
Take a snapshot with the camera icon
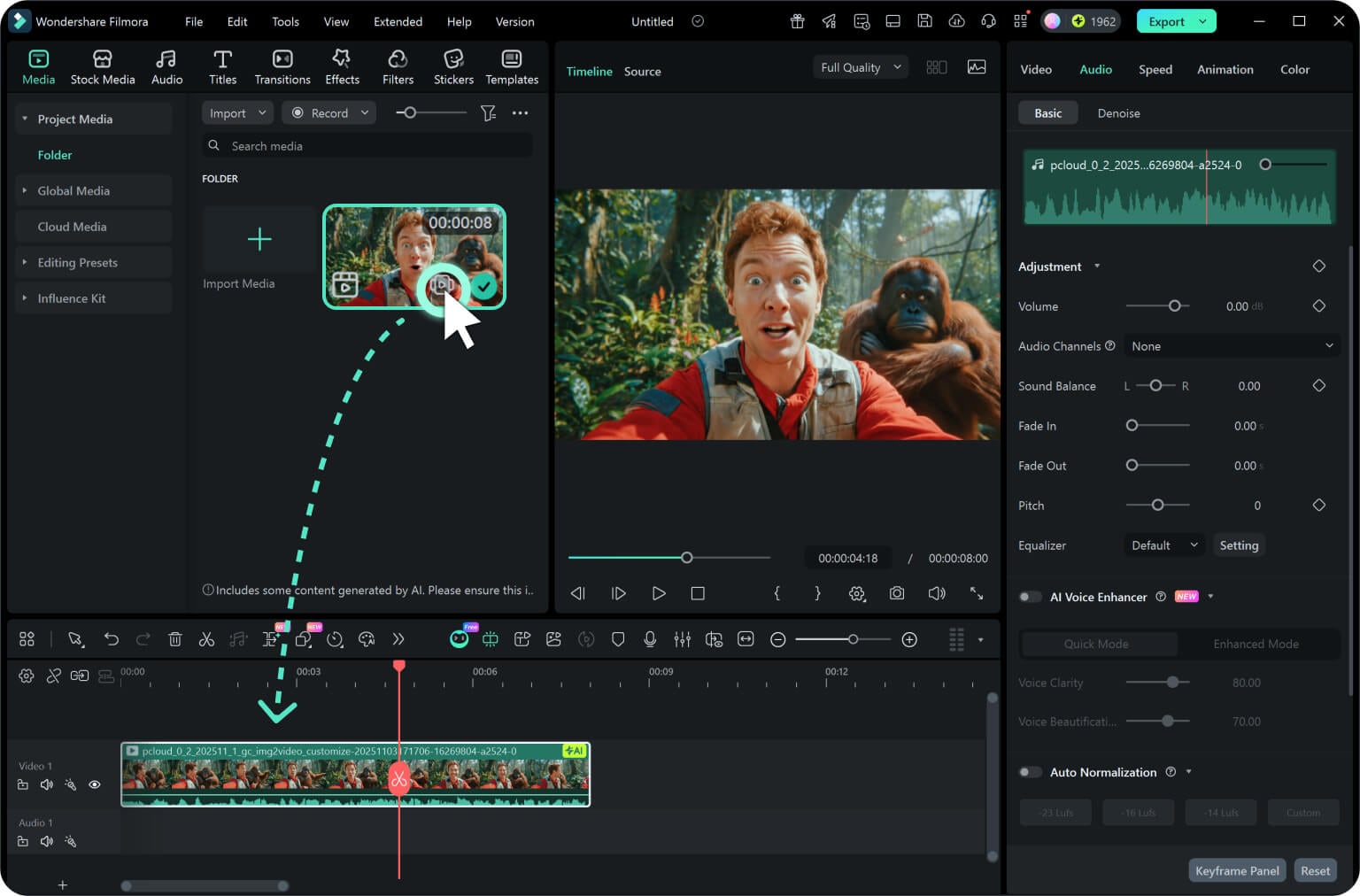click(x=897, y=593)
